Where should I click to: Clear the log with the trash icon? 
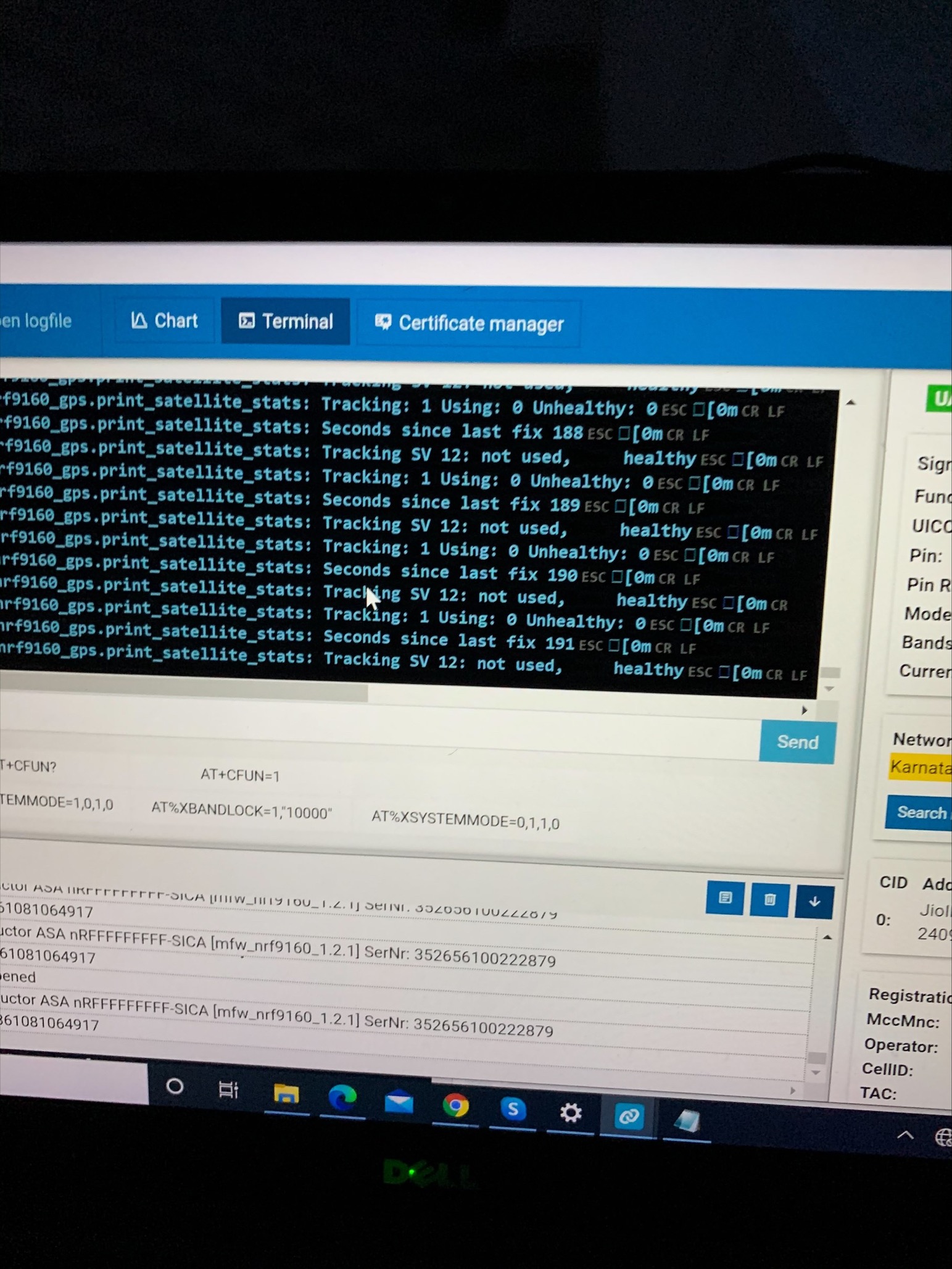[x=769, y=900]
